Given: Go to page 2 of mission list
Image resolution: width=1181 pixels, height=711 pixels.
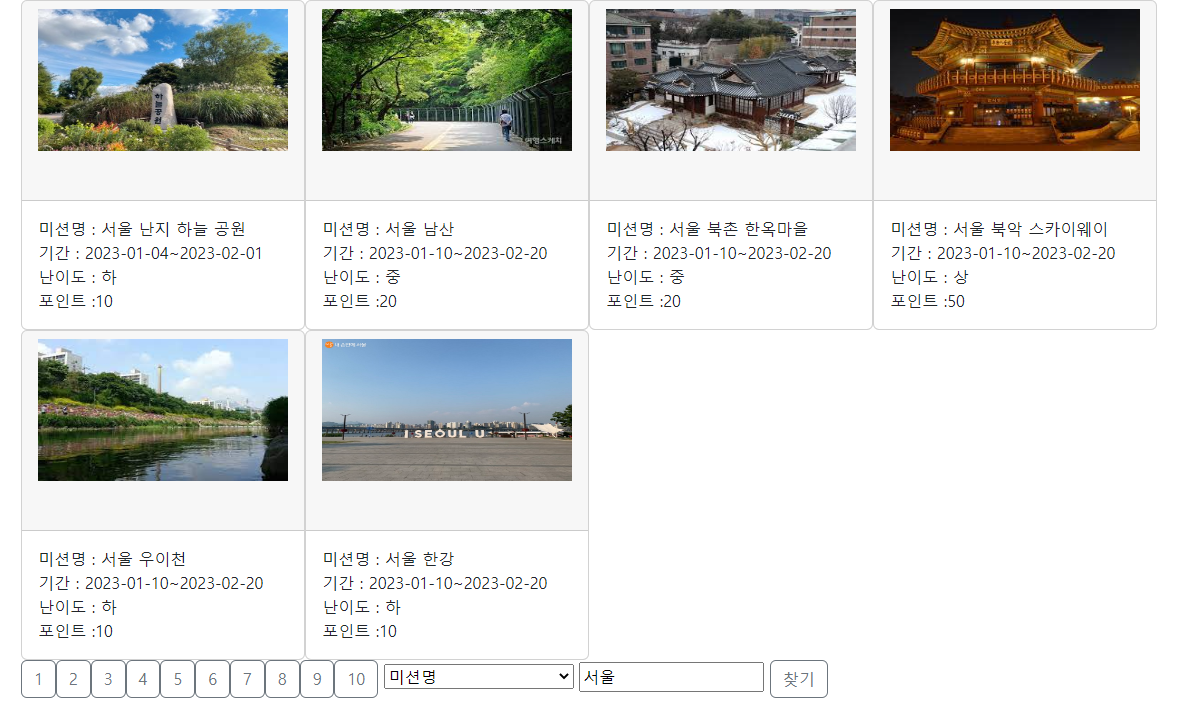Looking at the screenshot, I should 73,679.
